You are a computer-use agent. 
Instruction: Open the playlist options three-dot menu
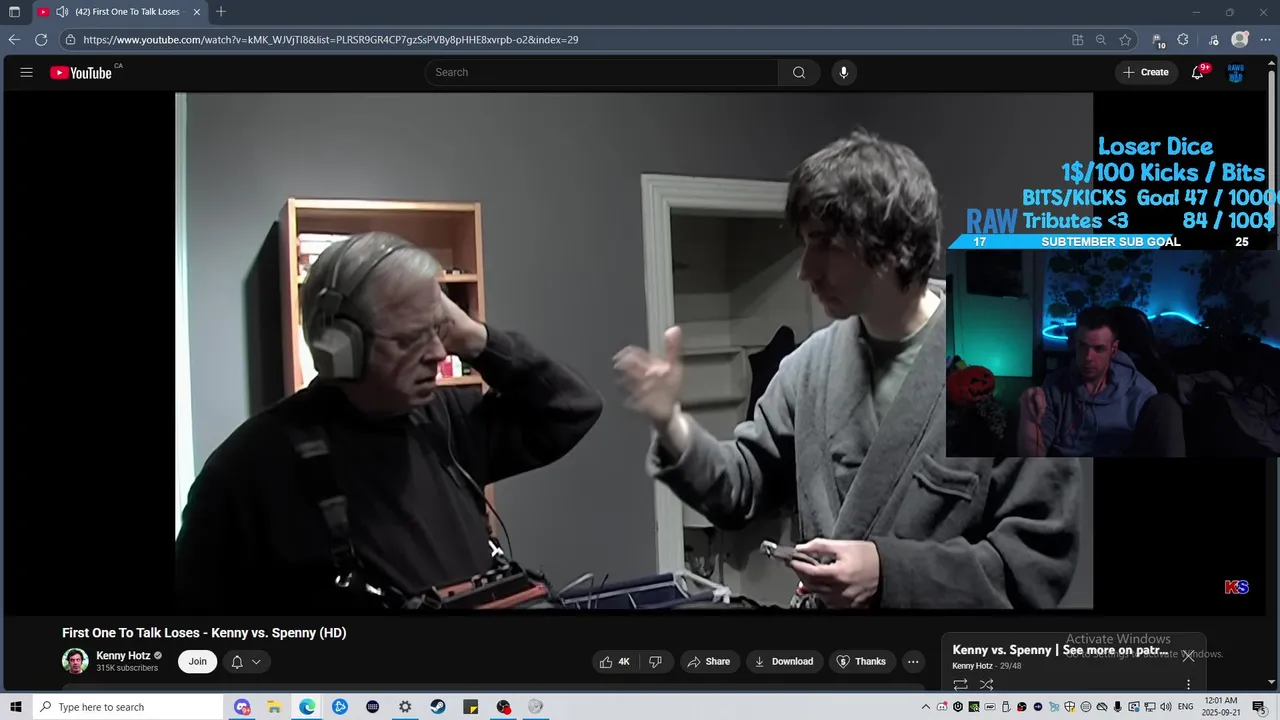coord(1188,685)
